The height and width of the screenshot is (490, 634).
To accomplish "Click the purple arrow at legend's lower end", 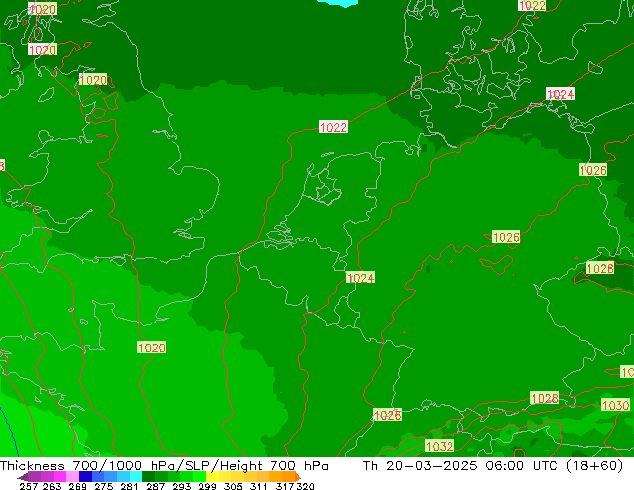I will (x=22, y=477).
